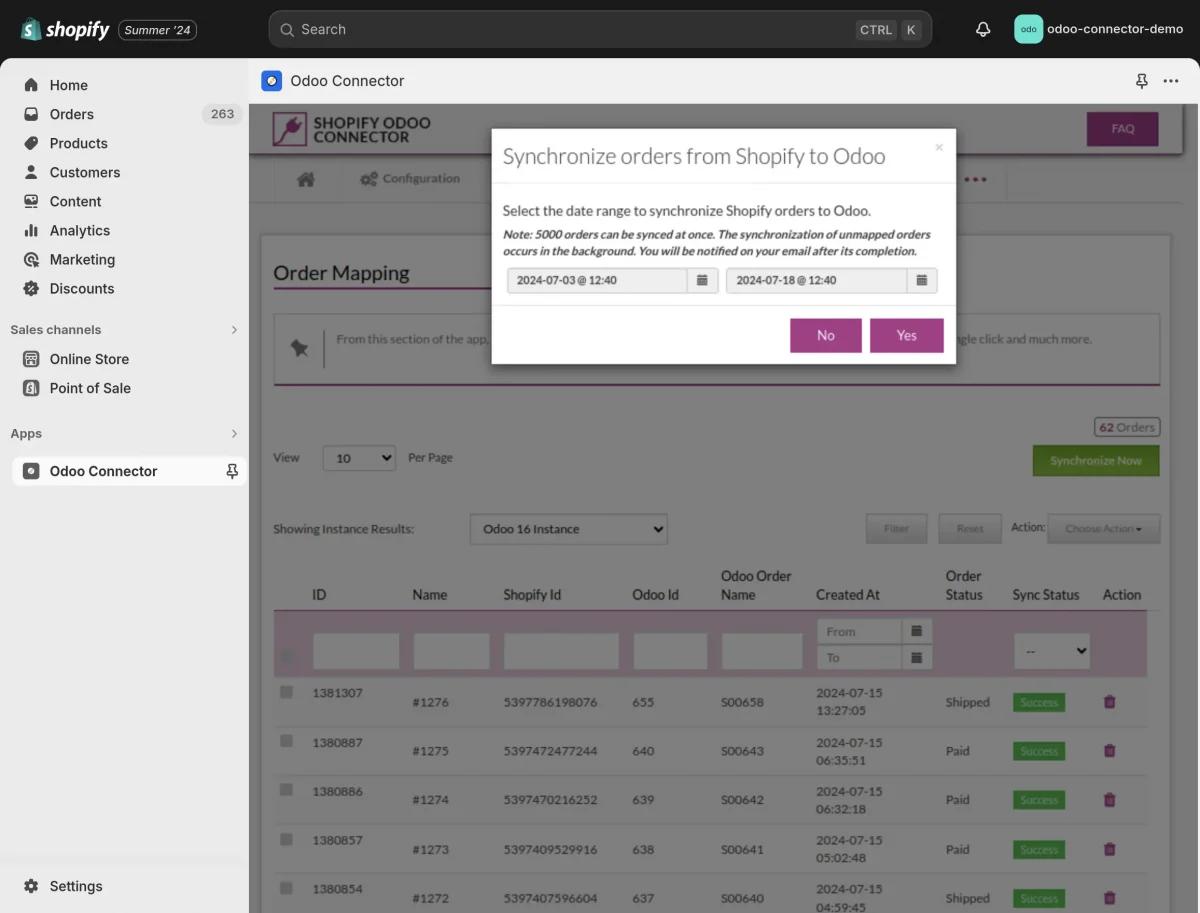Check the box for order 1380854
Viewport: 1200px width, 913px height.
[287, 888]
